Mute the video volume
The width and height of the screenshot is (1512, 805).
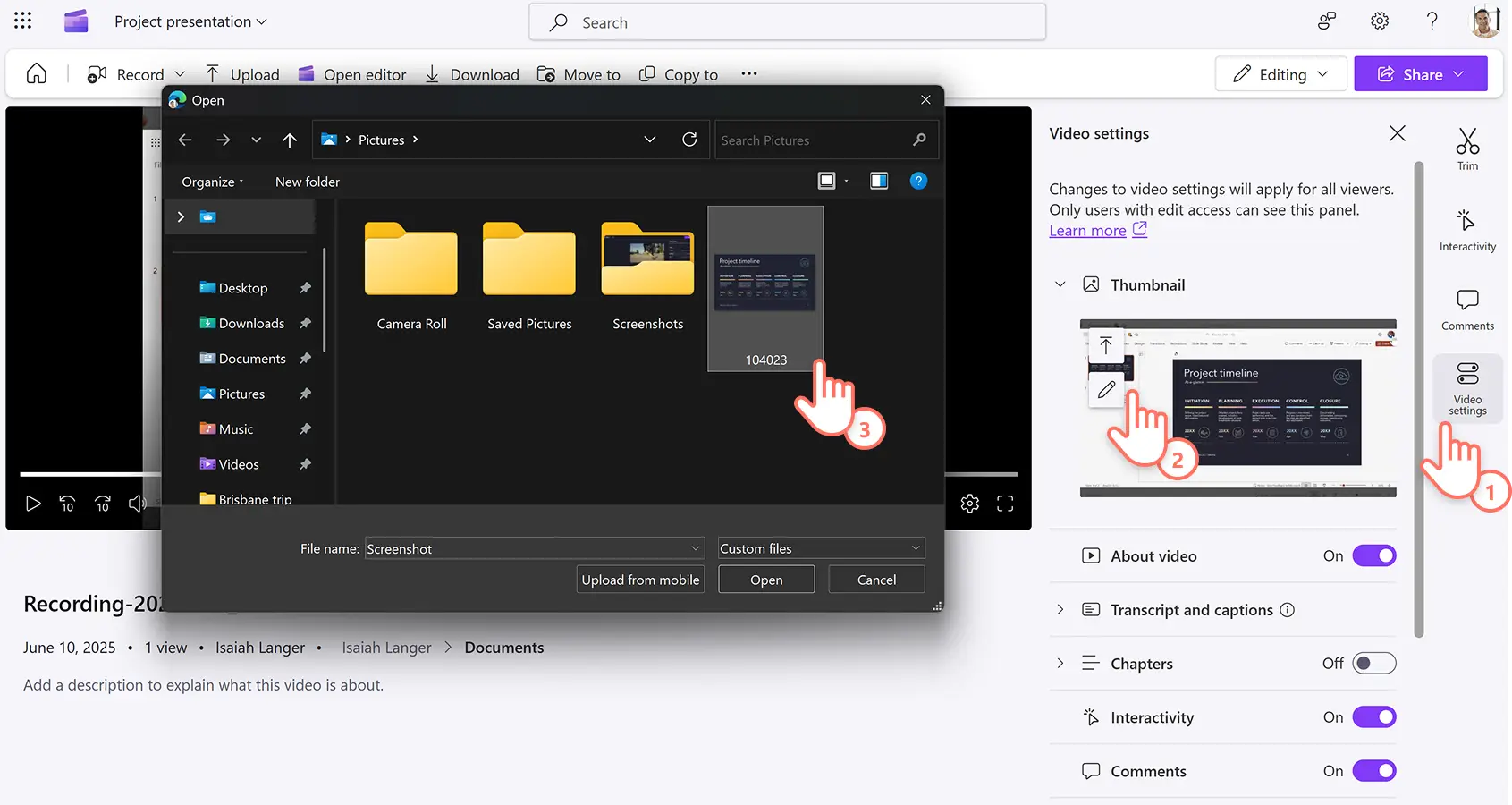[x=138, y=504]
